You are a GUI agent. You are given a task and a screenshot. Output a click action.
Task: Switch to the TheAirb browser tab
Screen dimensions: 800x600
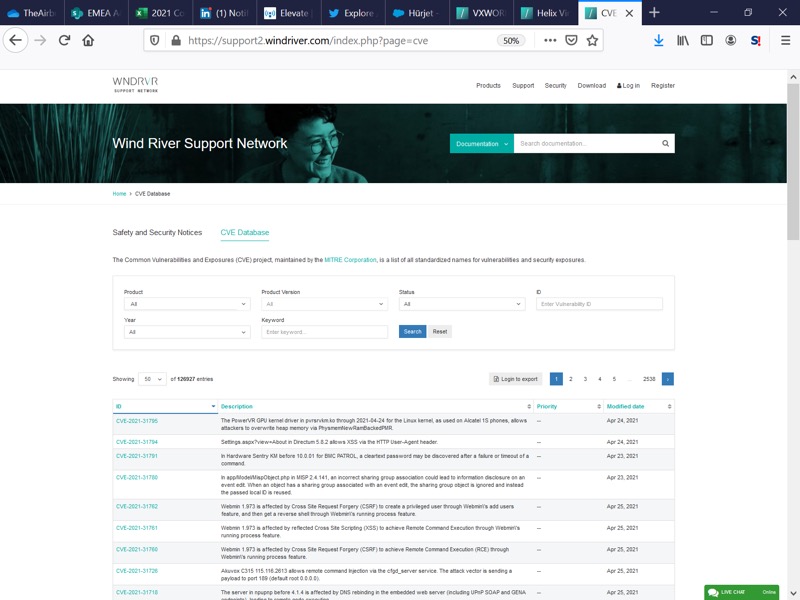point(32,13)
